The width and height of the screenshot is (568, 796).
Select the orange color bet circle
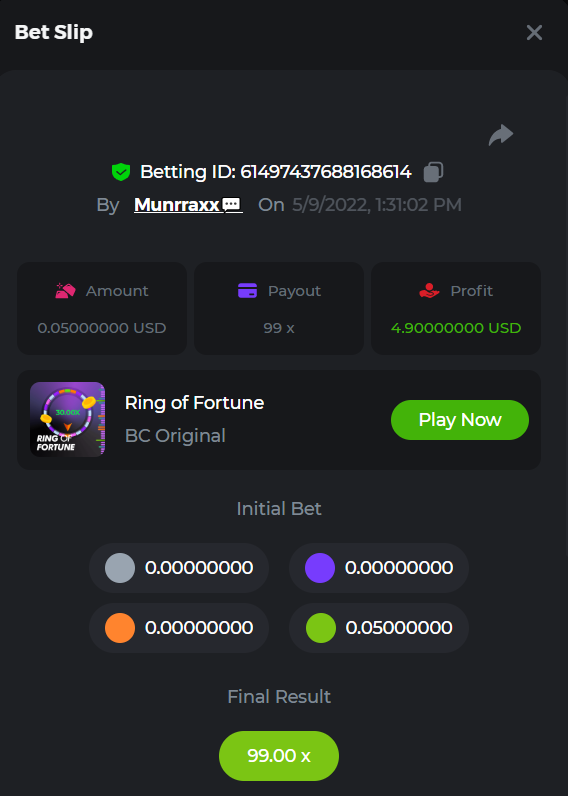click(x=120, y=628)
